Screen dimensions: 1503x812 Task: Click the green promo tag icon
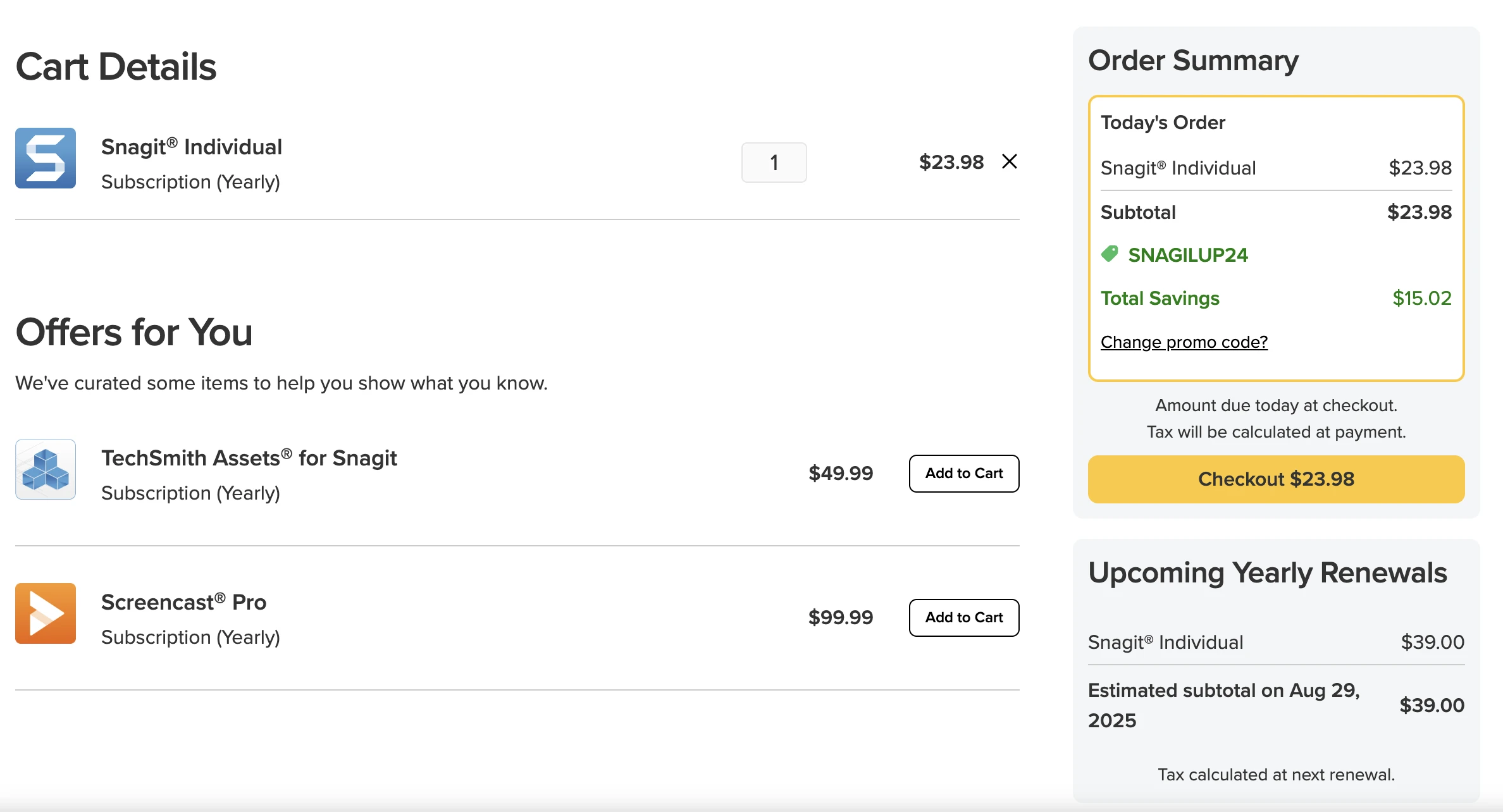point(1110,254)
